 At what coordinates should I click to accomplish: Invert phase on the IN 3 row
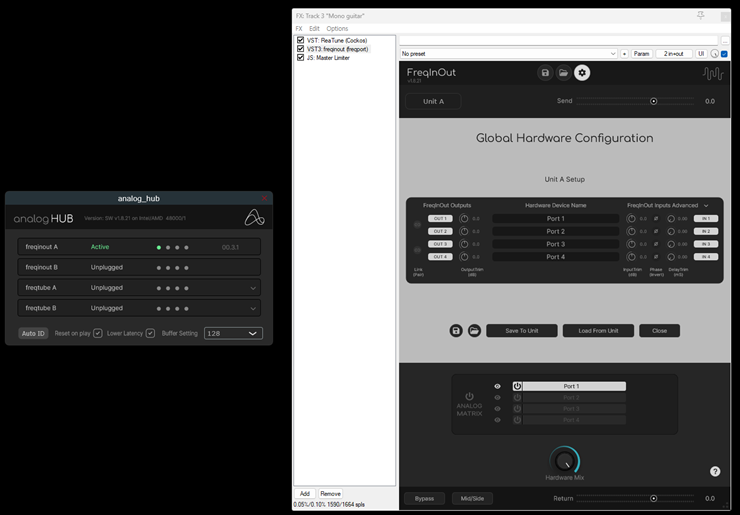click(x=656, y=244)
